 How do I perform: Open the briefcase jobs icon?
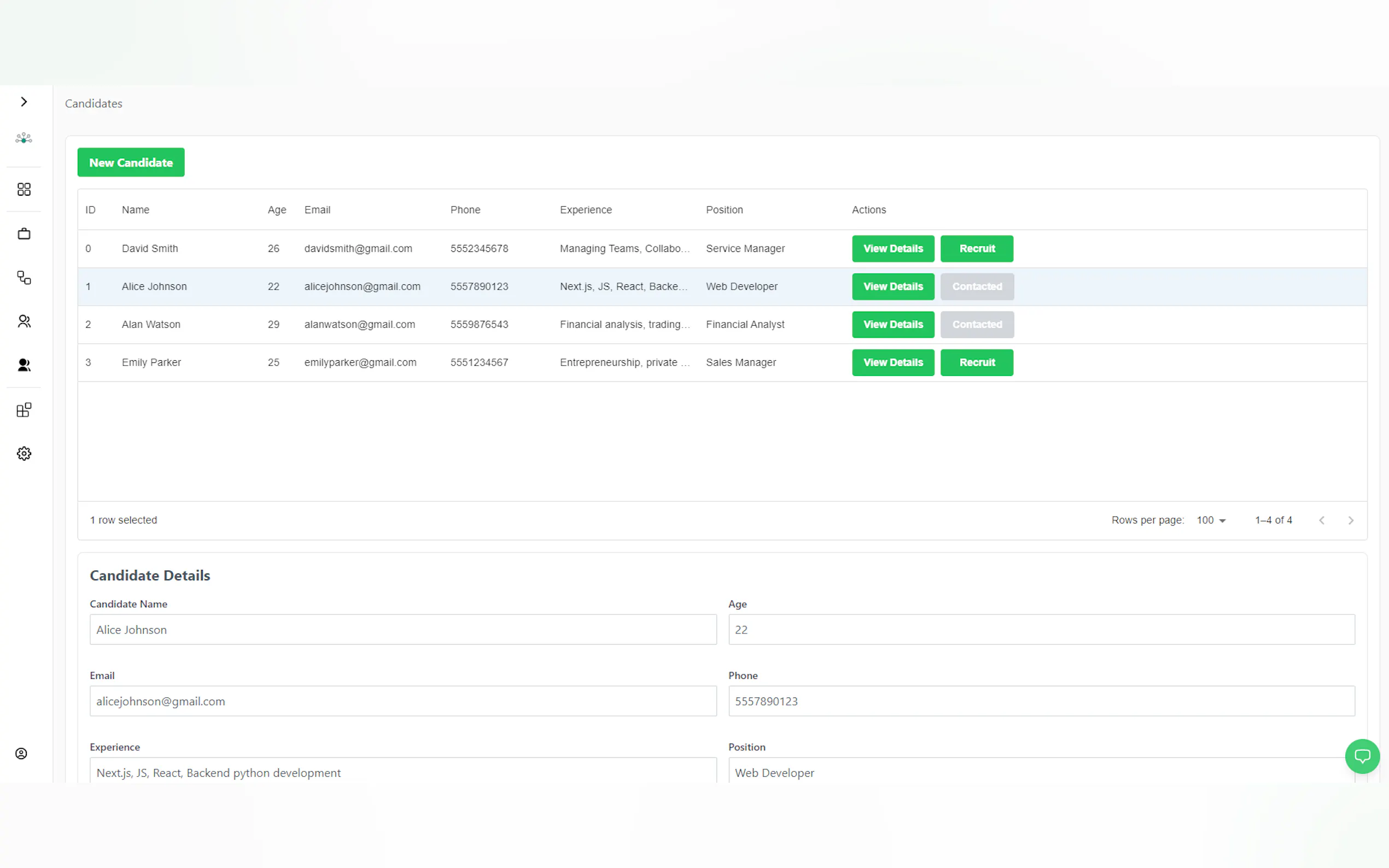click(24, 233)
